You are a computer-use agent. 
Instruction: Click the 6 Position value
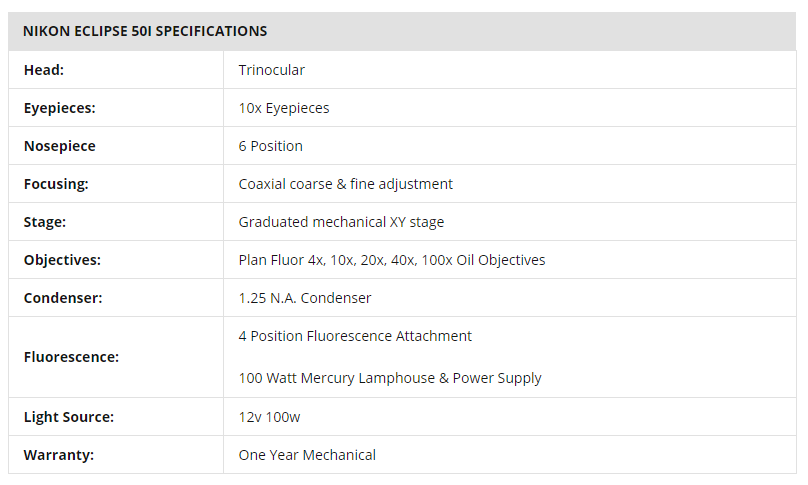click(271, 146)
